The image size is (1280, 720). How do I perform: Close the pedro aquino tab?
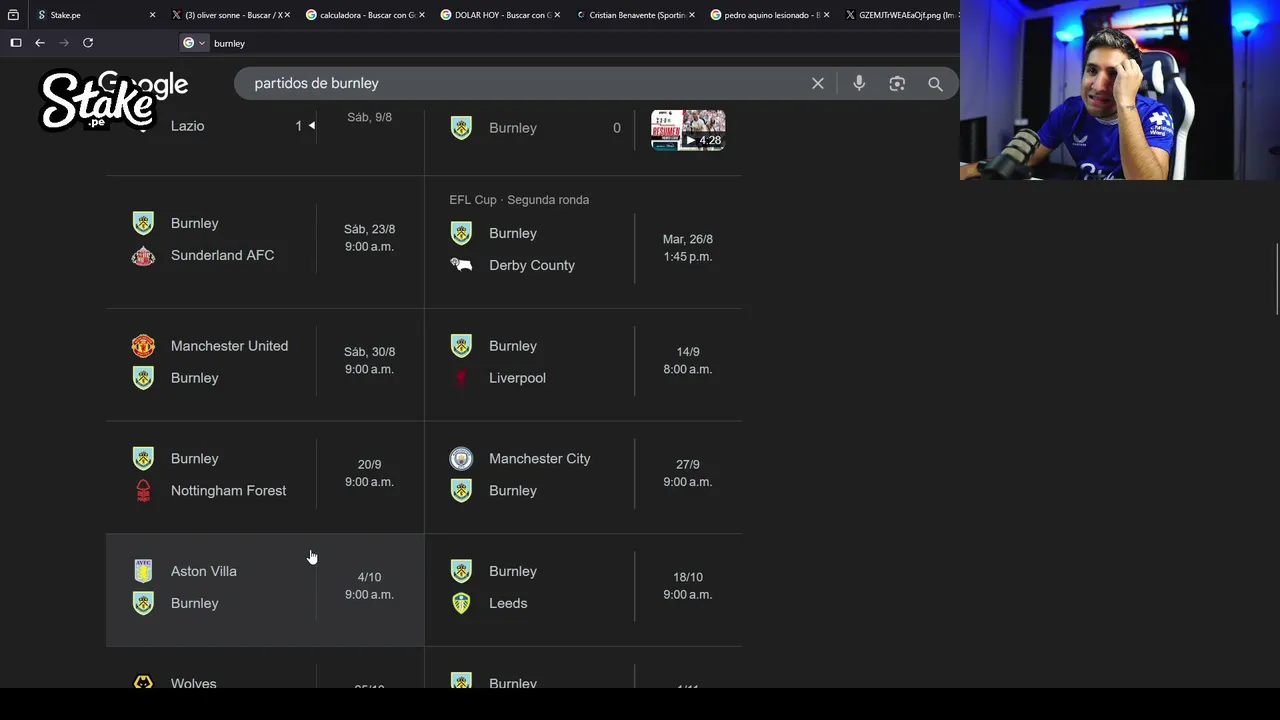pyautogui.click(x=826, y=15)
